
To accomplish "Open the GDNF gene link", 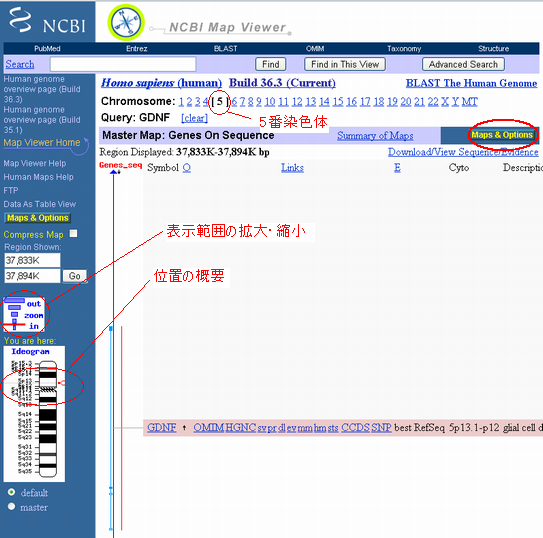I will (162, 428).
